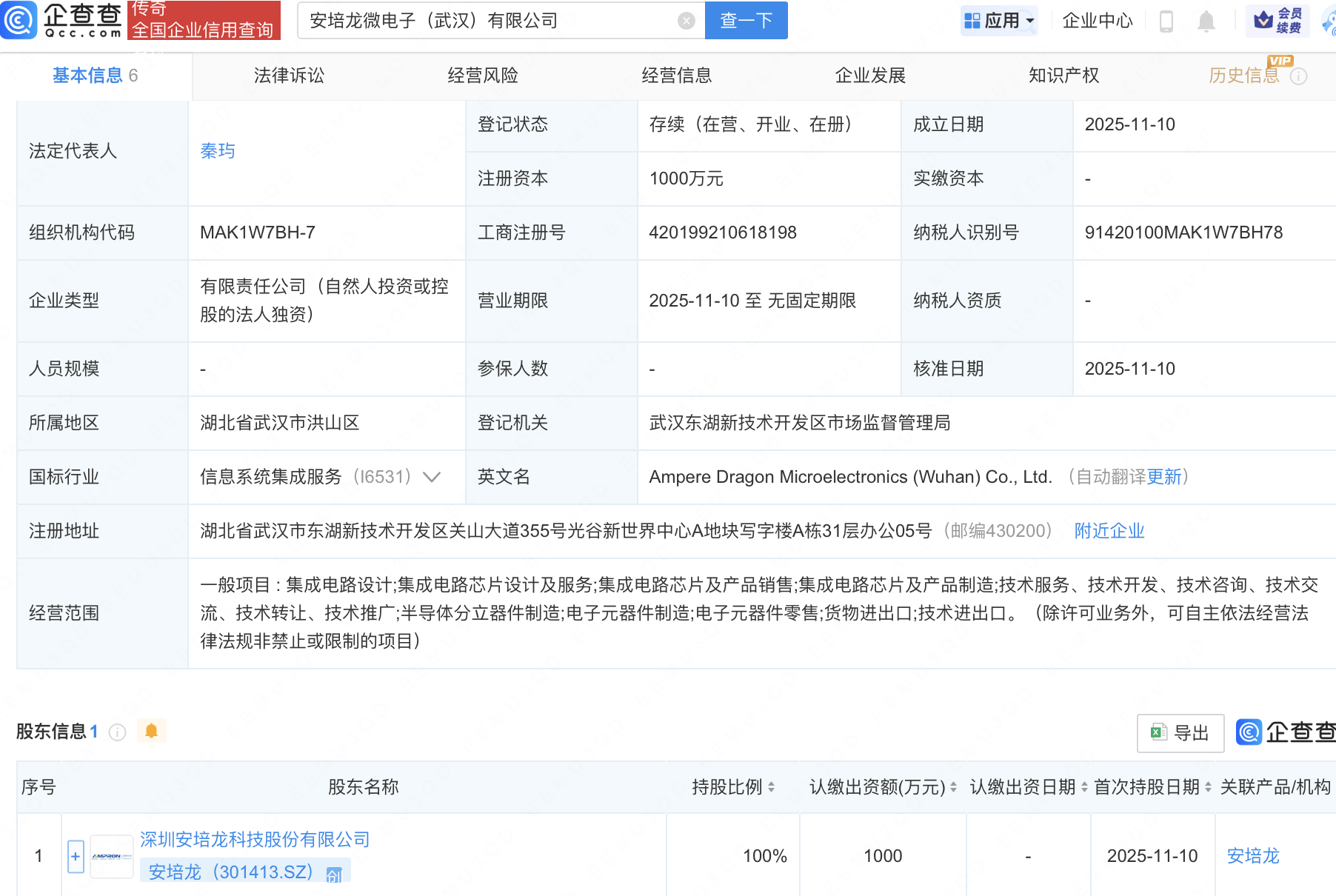Sort by 认缴出资额 column

953,787
